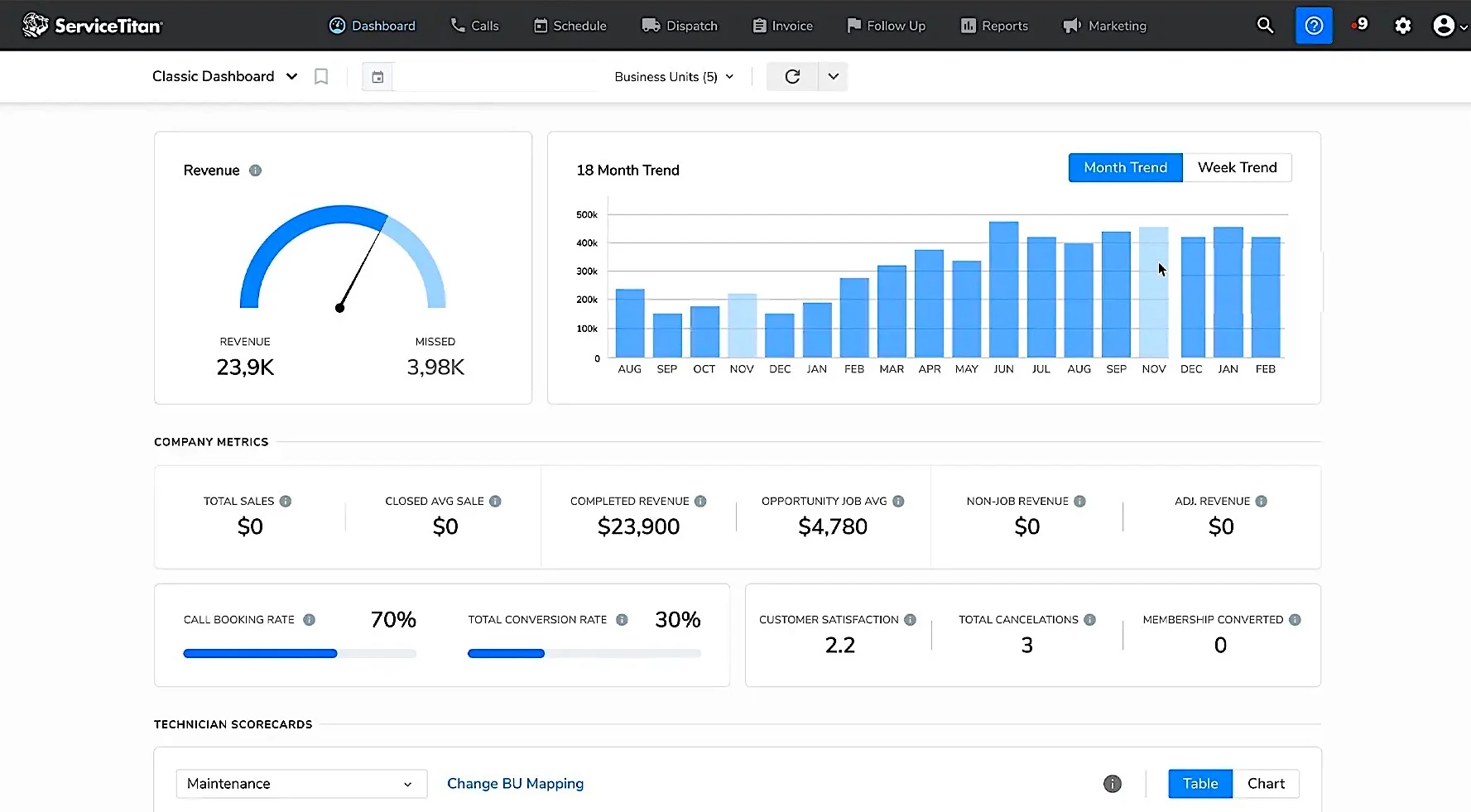
Task: Show info tooltip for Revenue gauge
Action: 255,171
